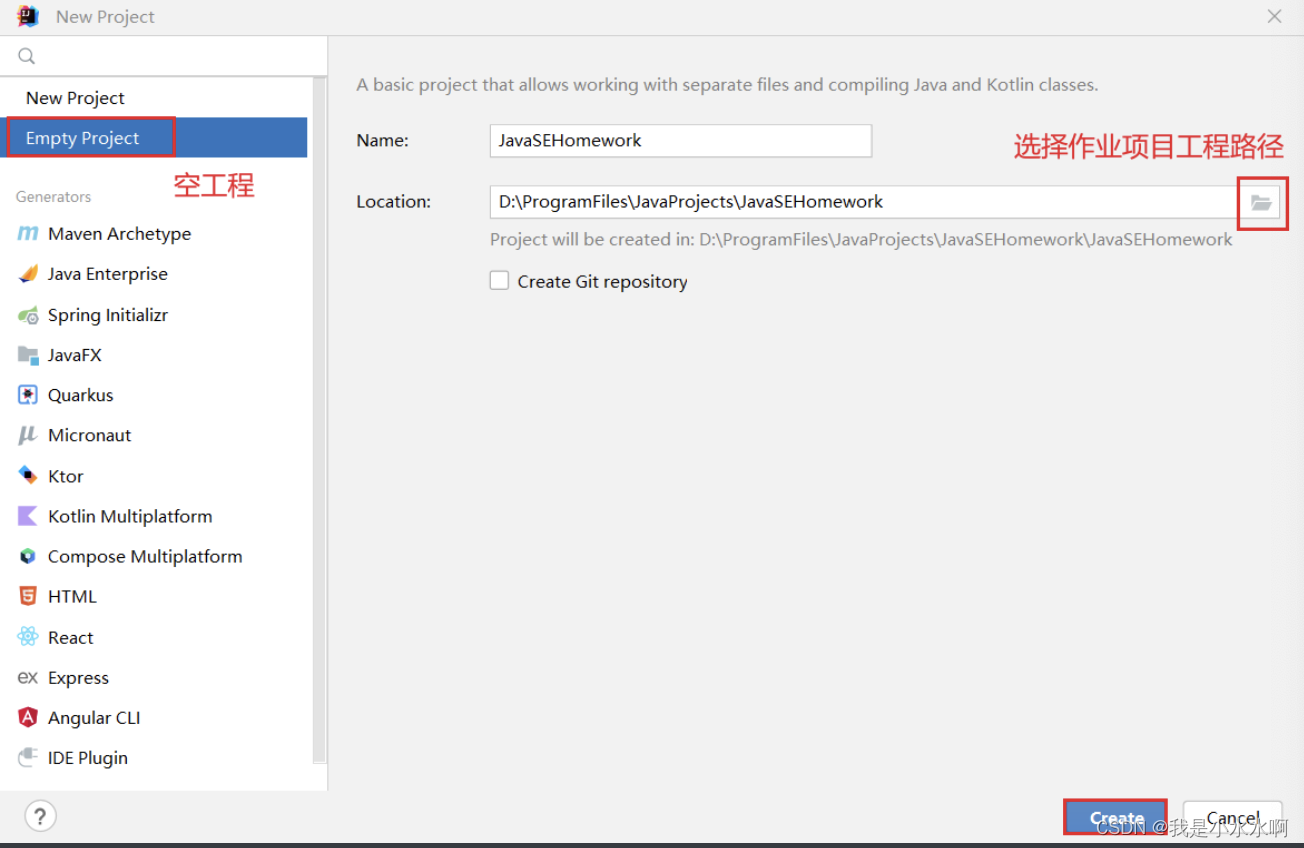Click the Maven Archetype generator icon
Viewport: 1304px width, 848px height.
pos(28,234)
